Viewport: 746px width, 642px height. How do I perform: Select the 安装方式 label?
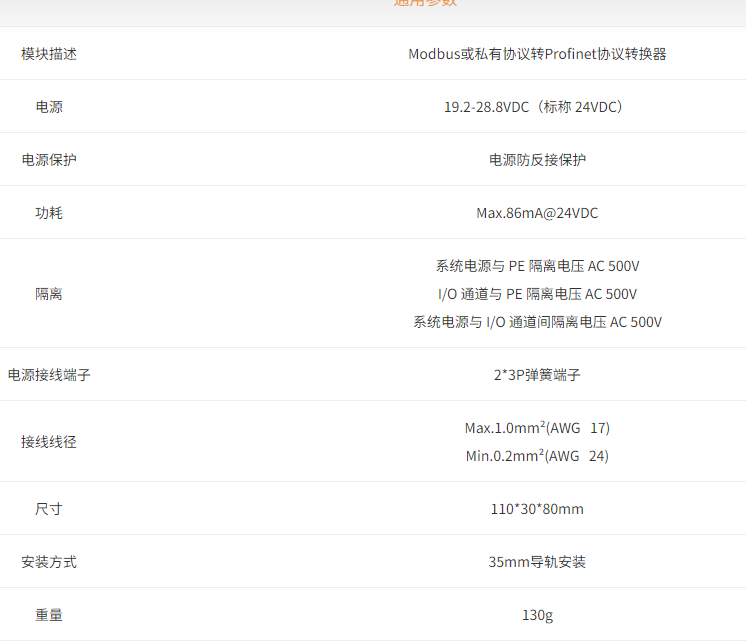49,562
